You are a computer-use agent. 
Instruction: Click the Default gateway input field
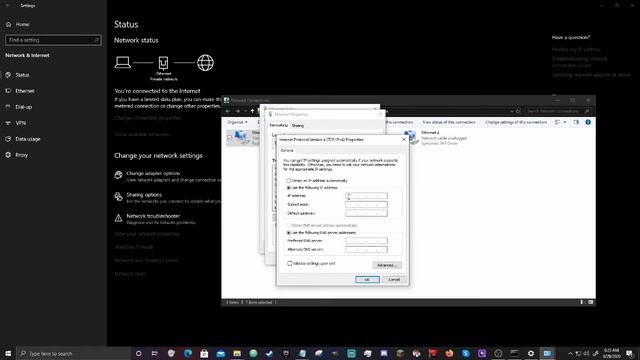366,213
